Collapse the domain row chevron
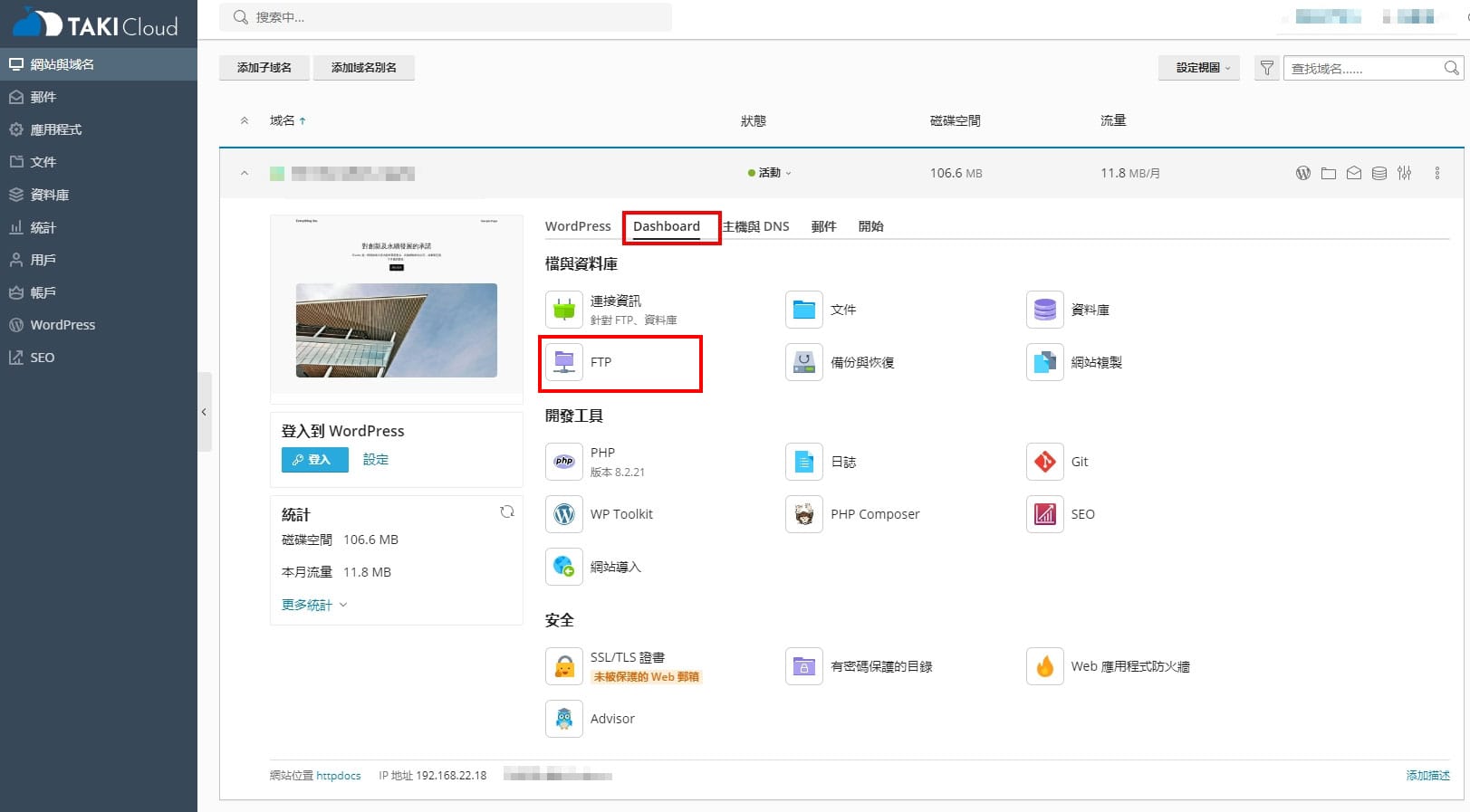This screenshot has height=812, width=1470. 245,173
